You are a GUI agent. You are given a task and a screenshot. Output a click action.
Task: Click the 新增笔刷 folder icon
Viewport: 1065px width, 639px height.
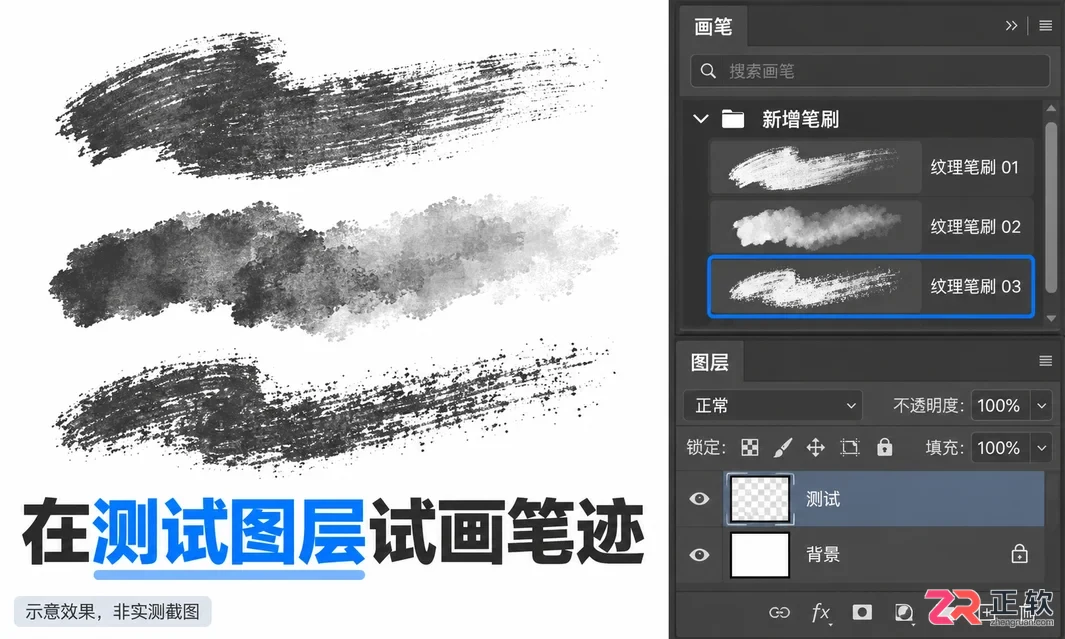coord(733,120)
